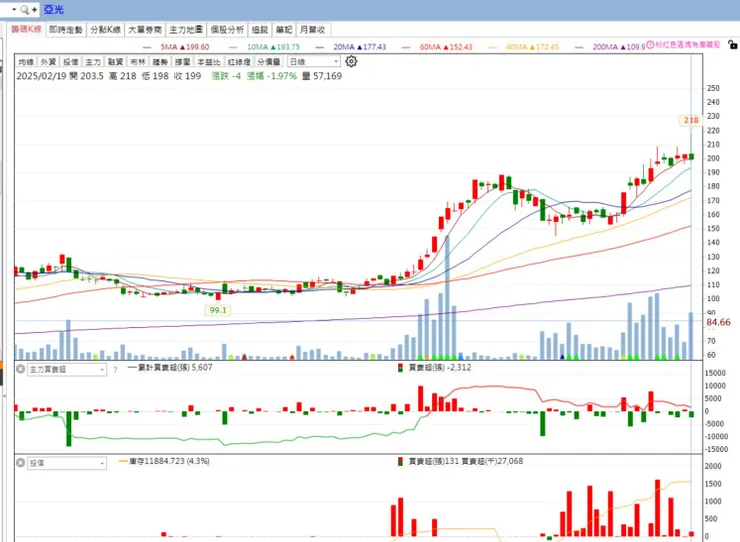Switch to the 大單券商 tab
Viewport: 740px width, 542px height.
coord(145,30)
